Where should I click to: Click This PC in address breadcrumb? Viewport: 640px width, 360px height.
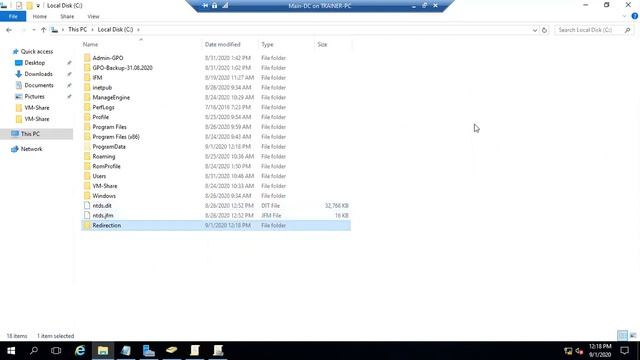(x=77, y=29)
